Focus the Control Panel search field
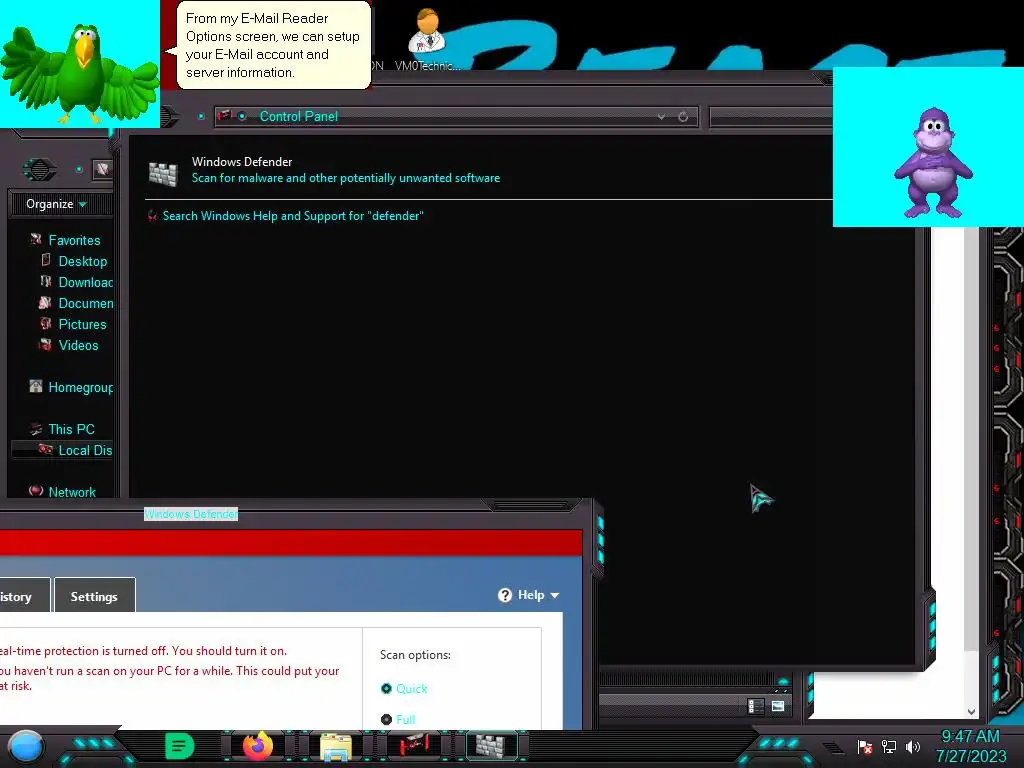Screen dimensions: 1024x768 point(771,117)
